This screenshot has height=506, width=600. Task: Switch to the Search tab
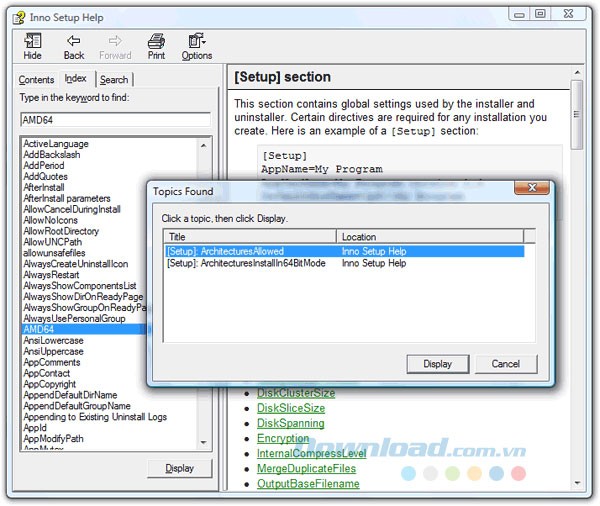click(114, 80)
